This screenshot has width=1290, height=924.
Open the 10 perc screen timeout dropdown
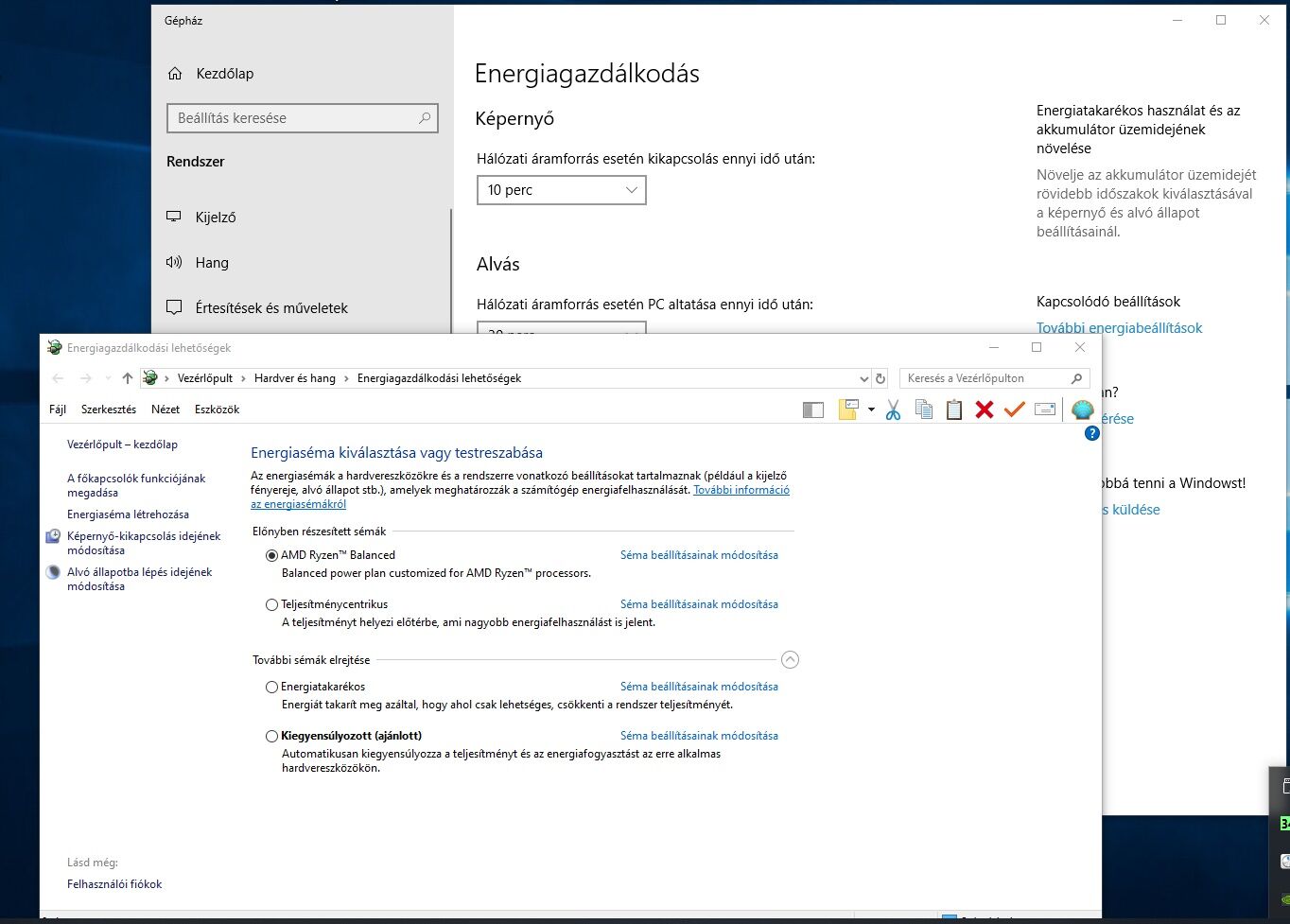point(562,190)
